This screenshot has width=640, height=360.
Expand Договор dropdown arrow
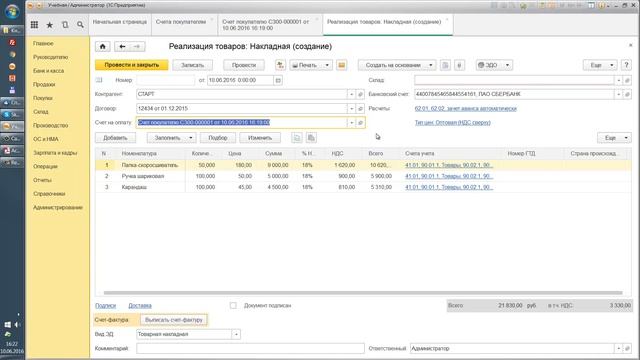pyautogui.click(x=351, y=109)
